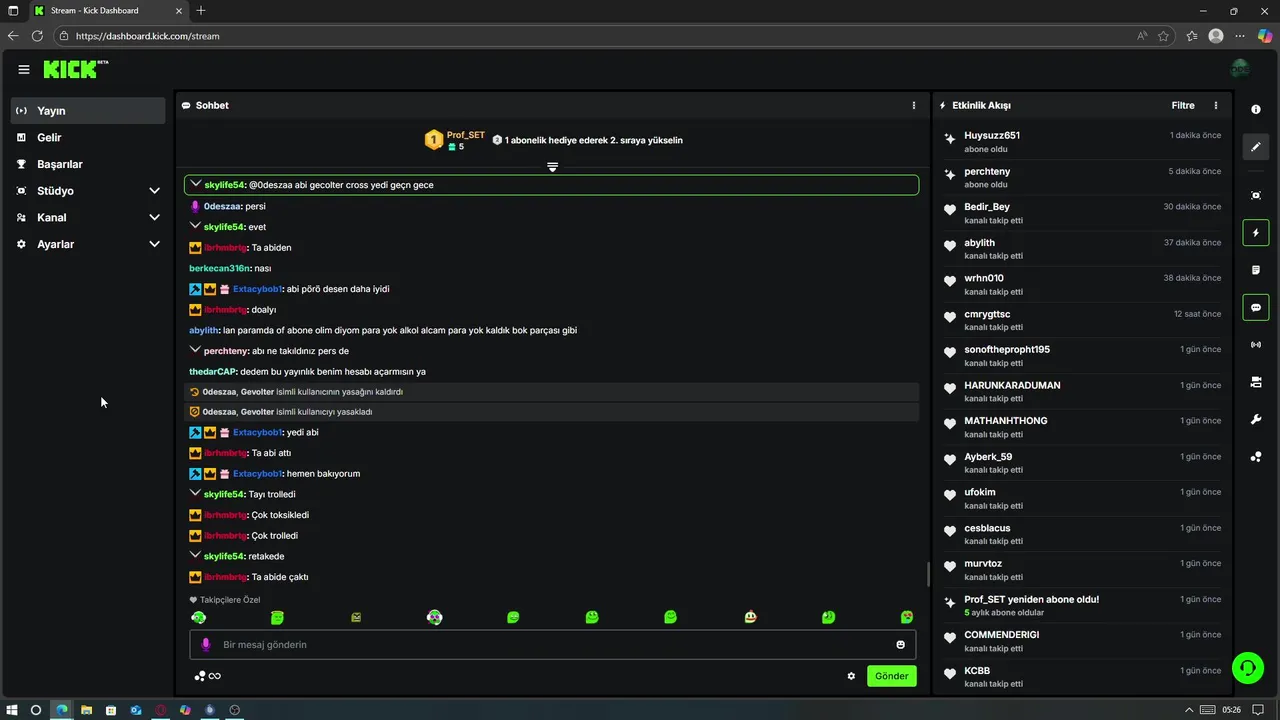The image size is (1280, 720).
Task: Open Gelir in the left sidebar
Action: [x=88, y=137]
